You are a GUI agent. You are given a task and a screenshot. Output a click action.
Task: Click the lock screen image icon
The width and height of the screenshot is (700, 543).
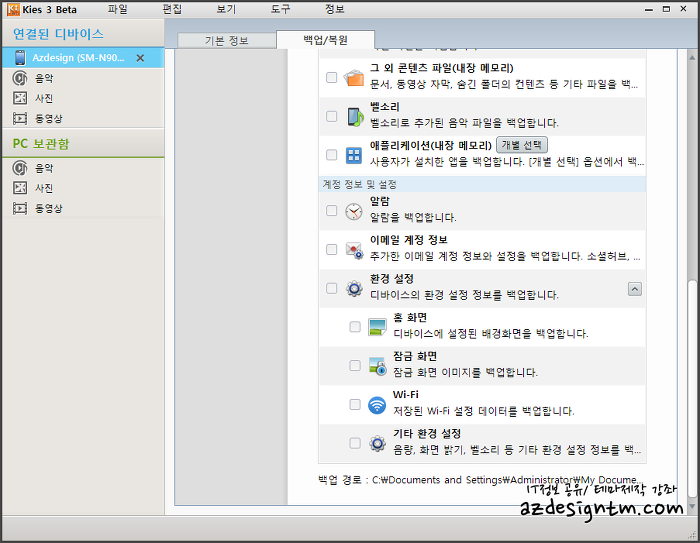pos(378,366)
